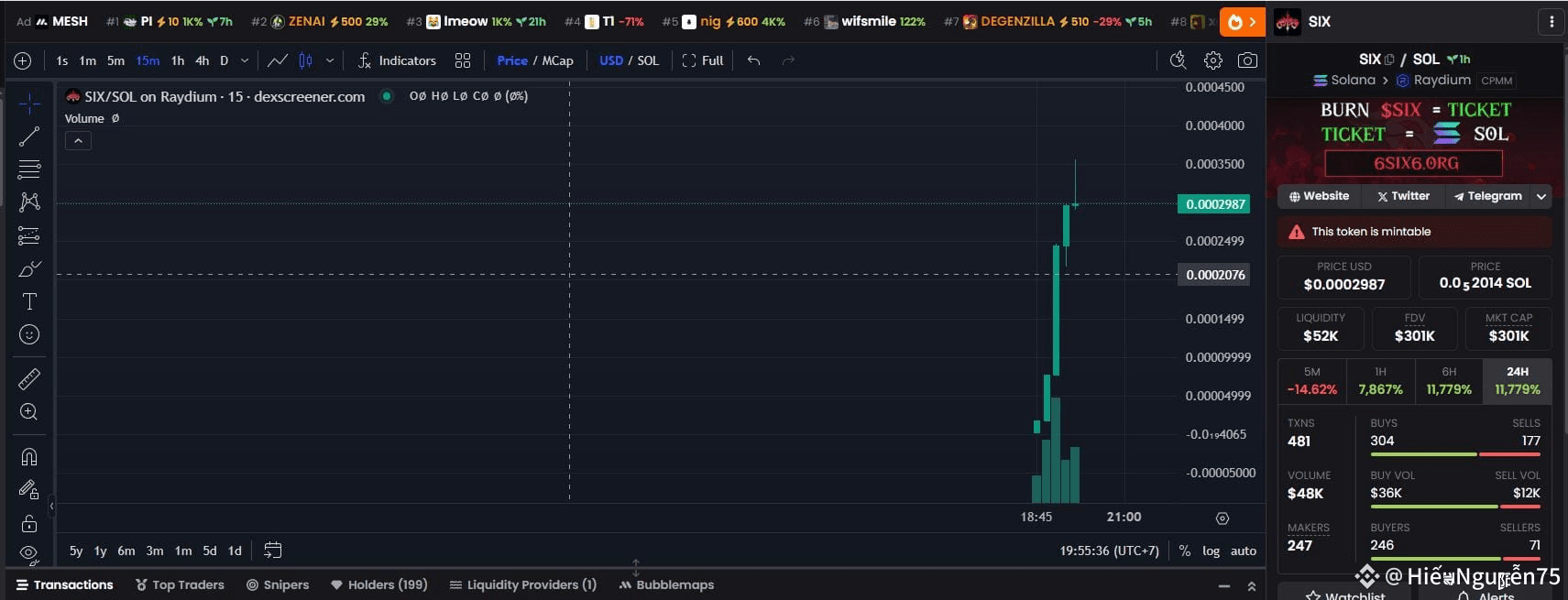The height and width of the screenshot is (600, 1568).
Task: Set chart range to 5d
Action: click(210, 551)
